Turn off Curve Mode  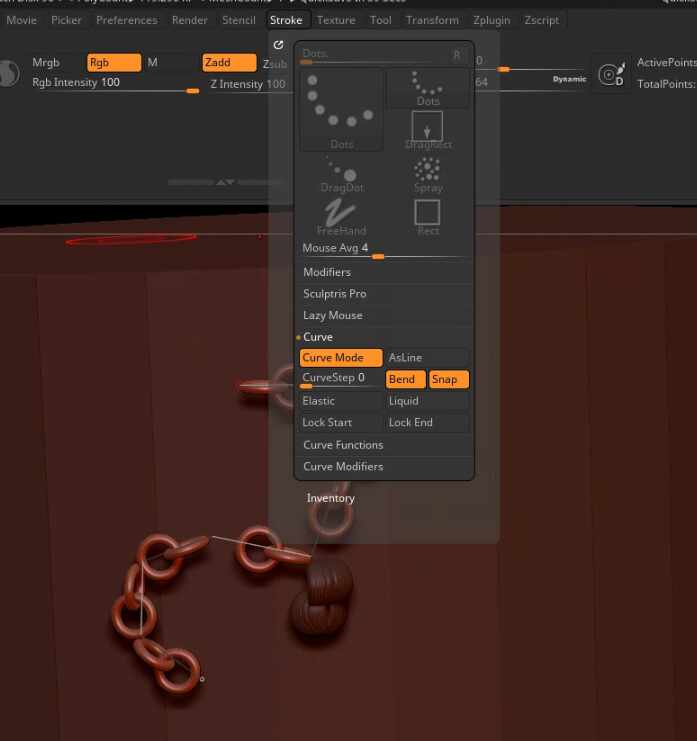[341, 358]
